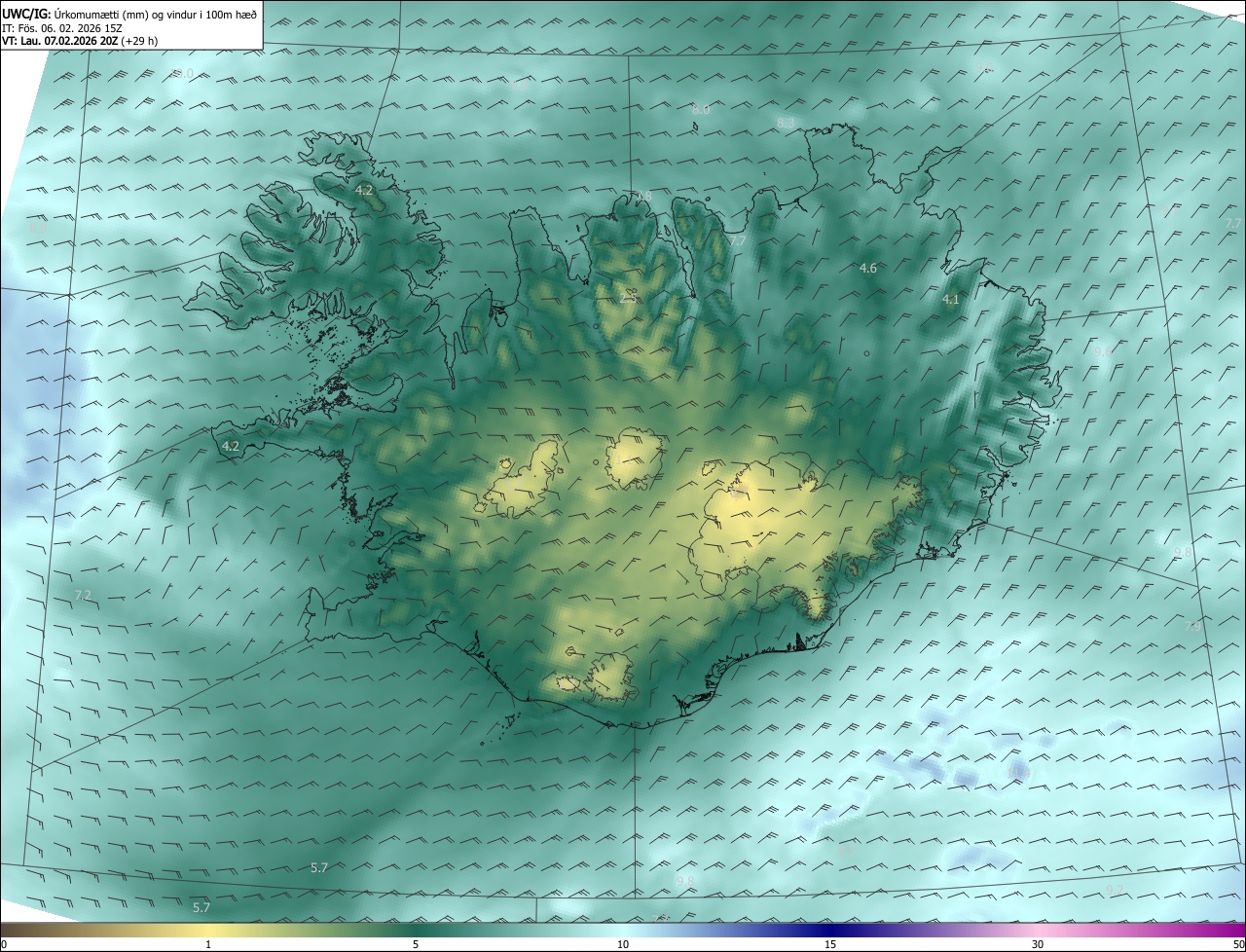Click the 4.1 value near the east coast

tap(951, 300)
